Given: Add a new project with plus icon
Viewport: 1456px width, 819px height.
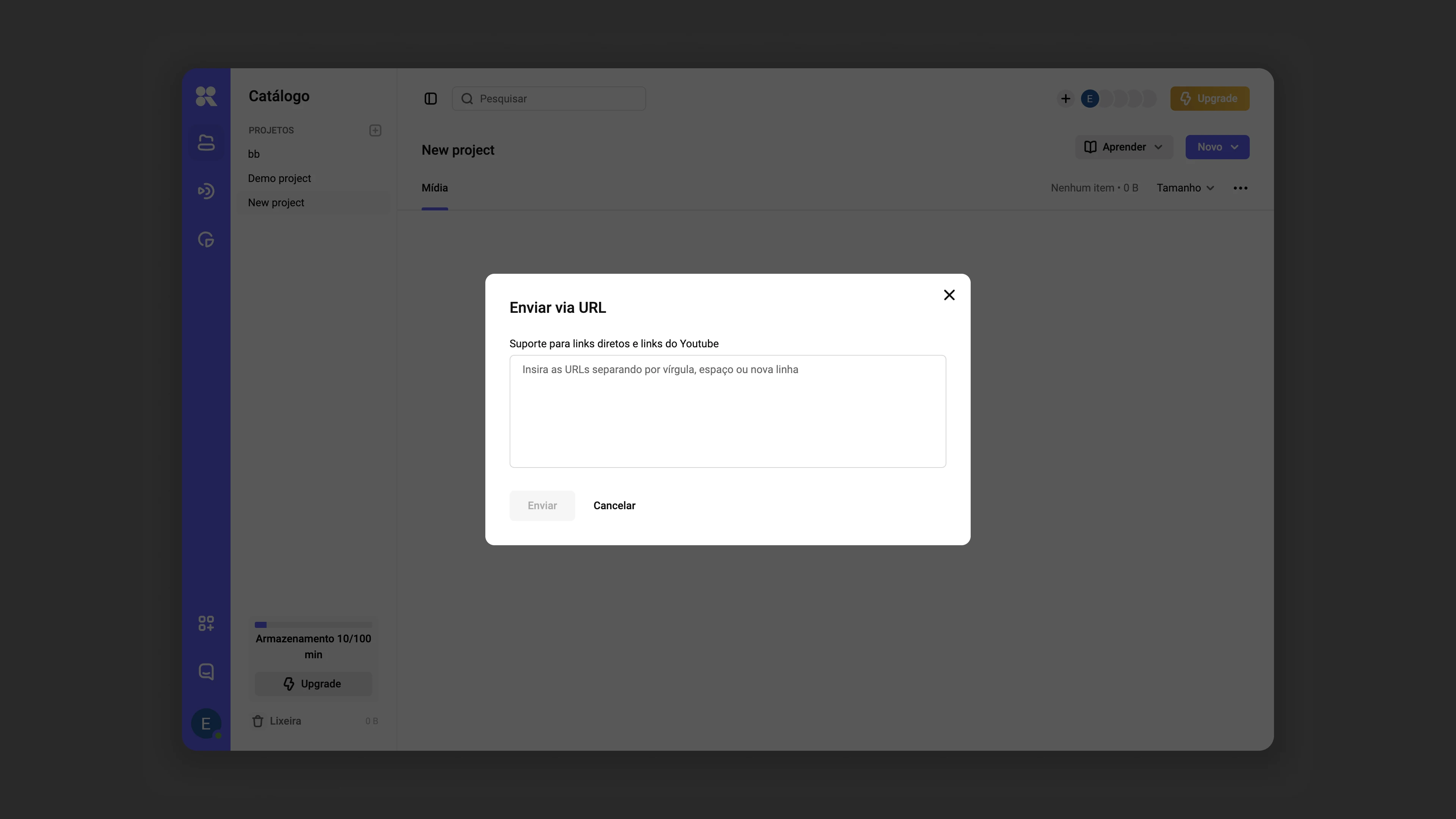Looking at the screenshot, I should pos(375,130).
